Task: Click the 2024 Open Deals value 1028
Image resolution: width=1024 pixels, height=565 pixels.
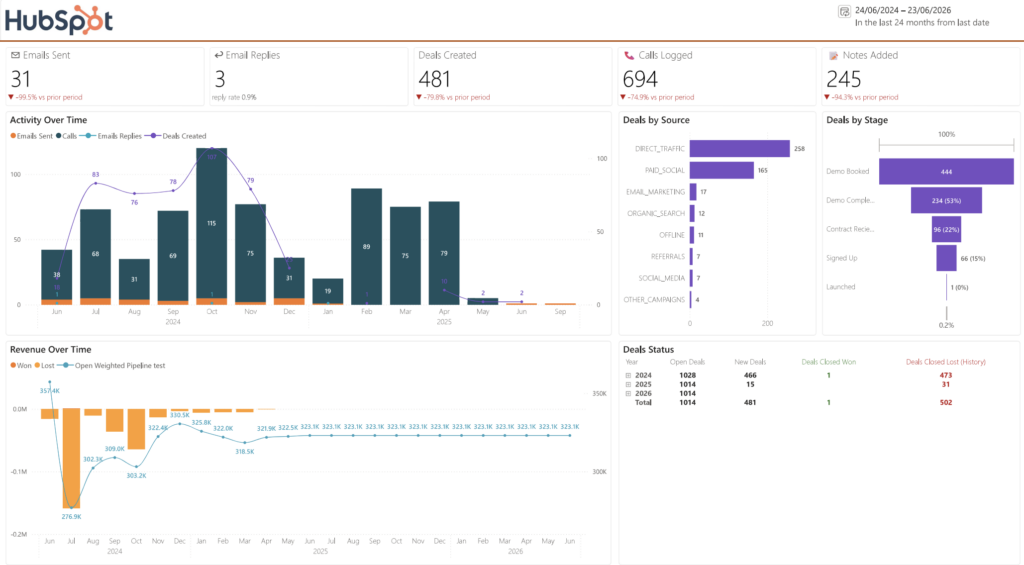Action: point(687,376)
